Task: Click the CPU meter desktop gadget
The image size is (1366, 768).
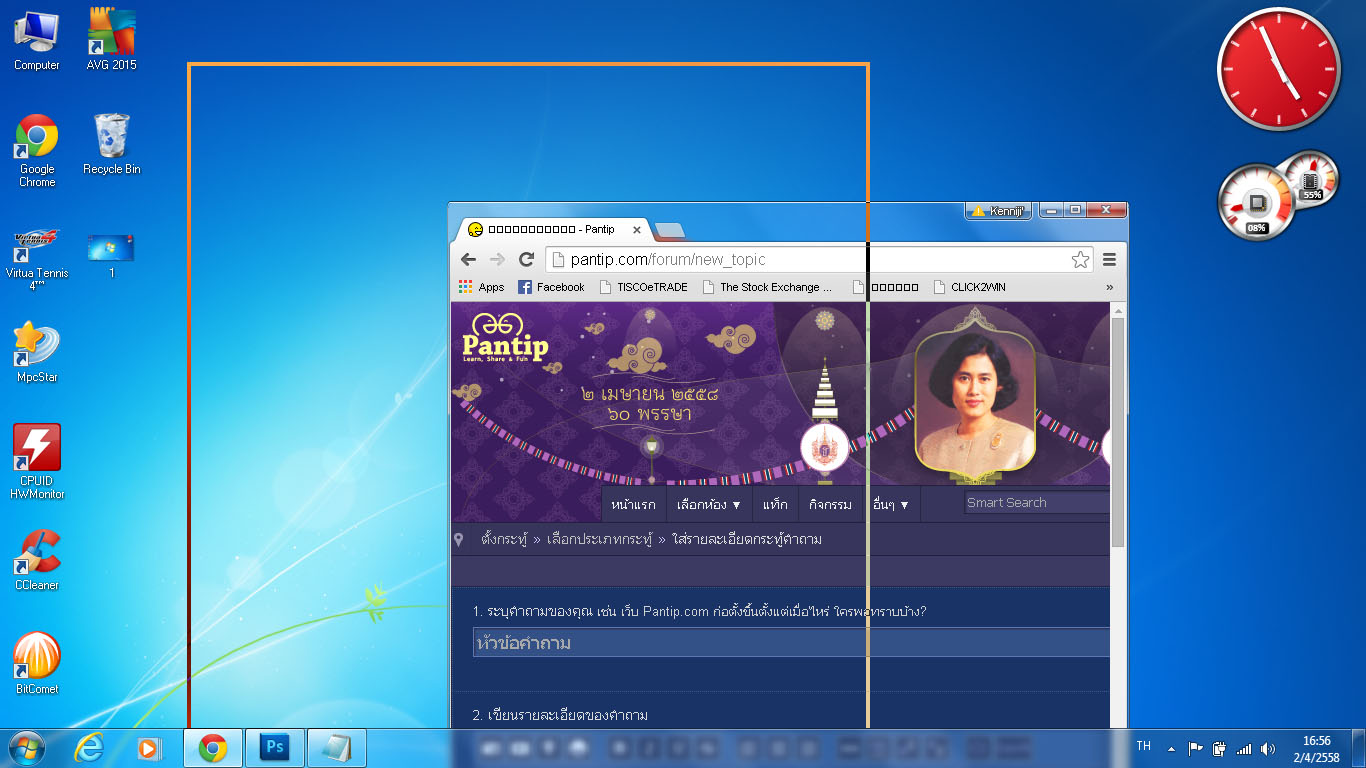Action: point(1257,203)
